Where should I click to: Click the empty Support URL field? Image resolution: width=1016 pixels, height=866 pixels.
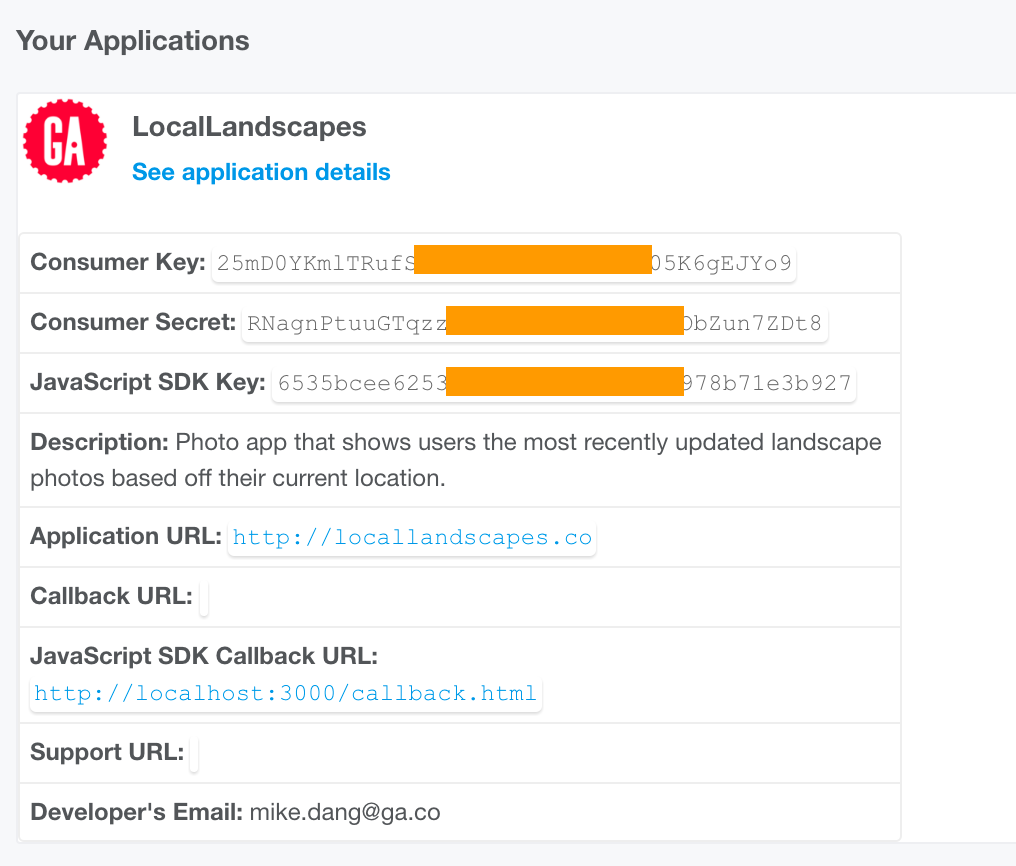coord(194,753)
